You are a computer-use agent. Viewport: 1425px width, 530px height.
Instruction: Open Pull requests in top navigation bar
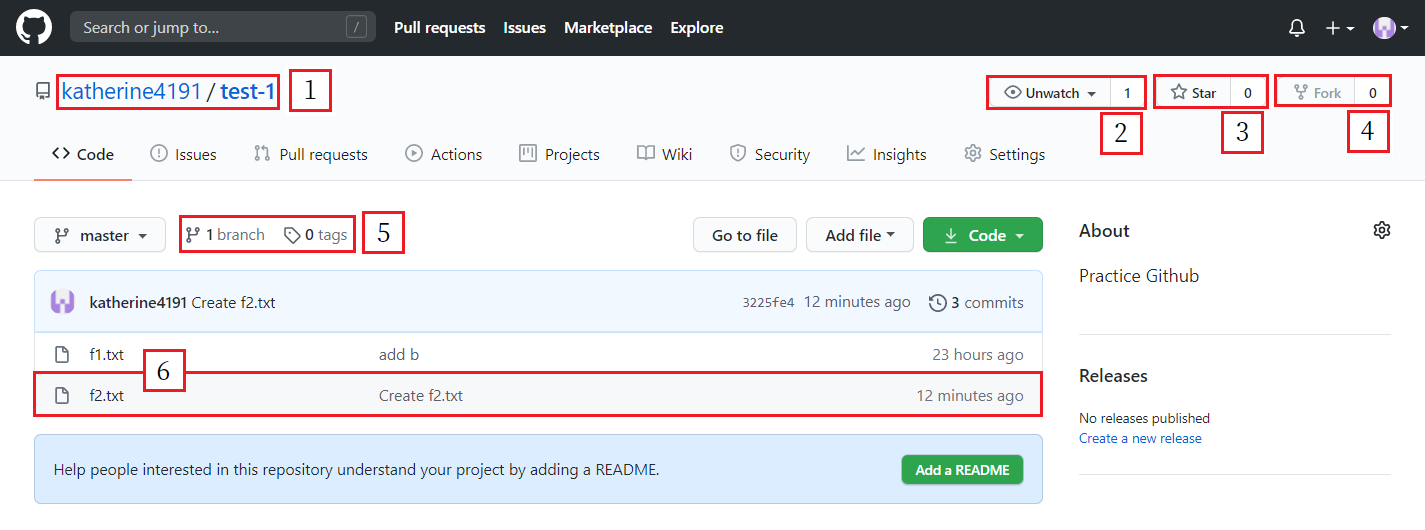(440, 28)
